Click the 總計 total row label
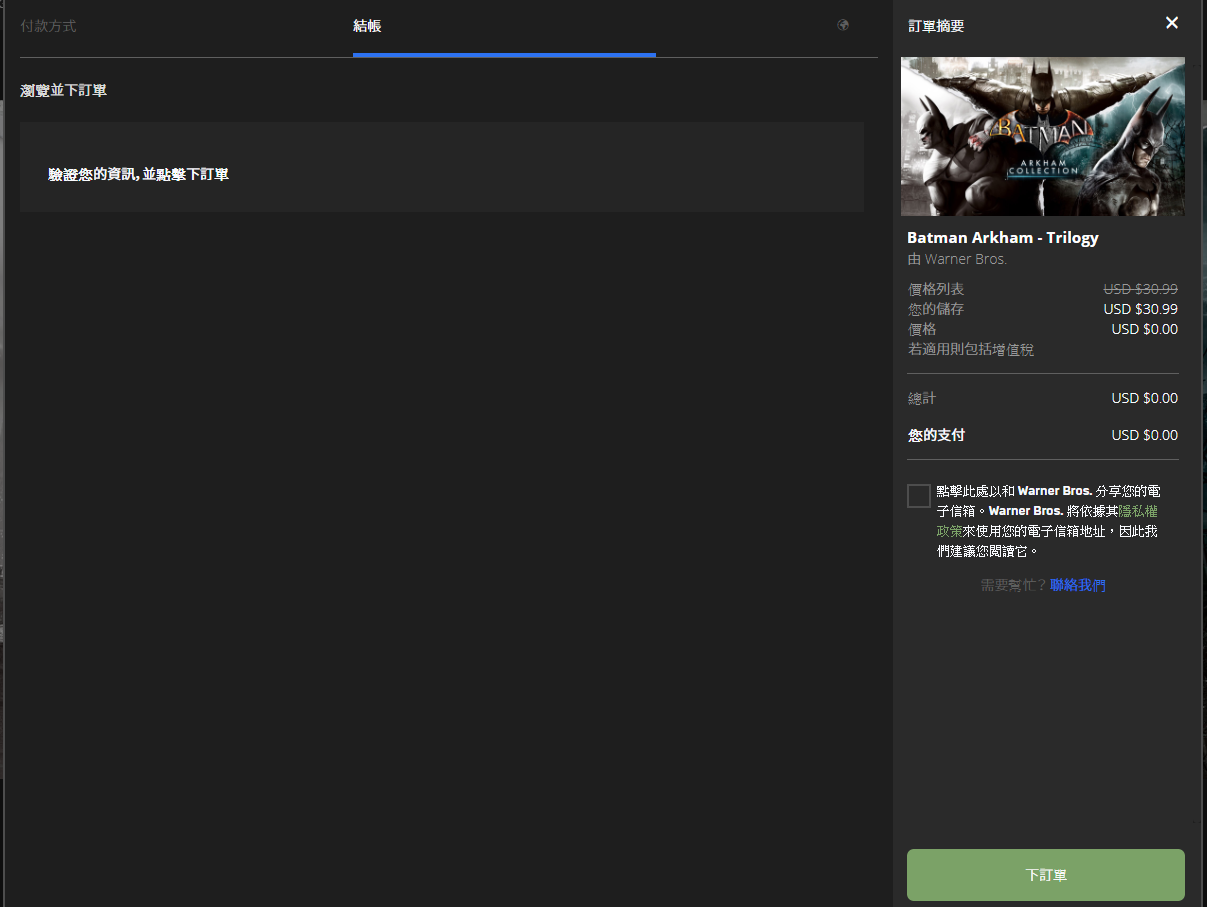This screenshot has height=907, width=1207. (x=922, y=398)
